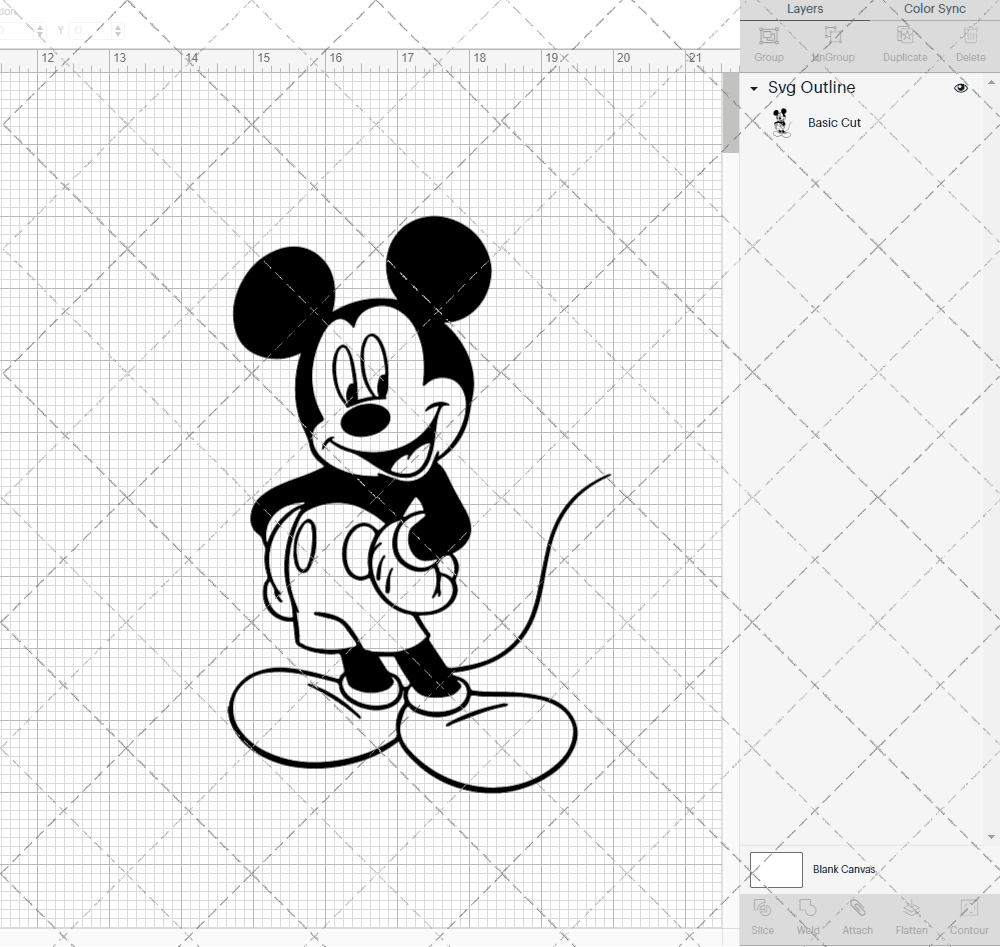Select the Mickey Mouse image on canvas
Image resolution: width=1000 pixels, height=947 pixels.
(420, 504)
